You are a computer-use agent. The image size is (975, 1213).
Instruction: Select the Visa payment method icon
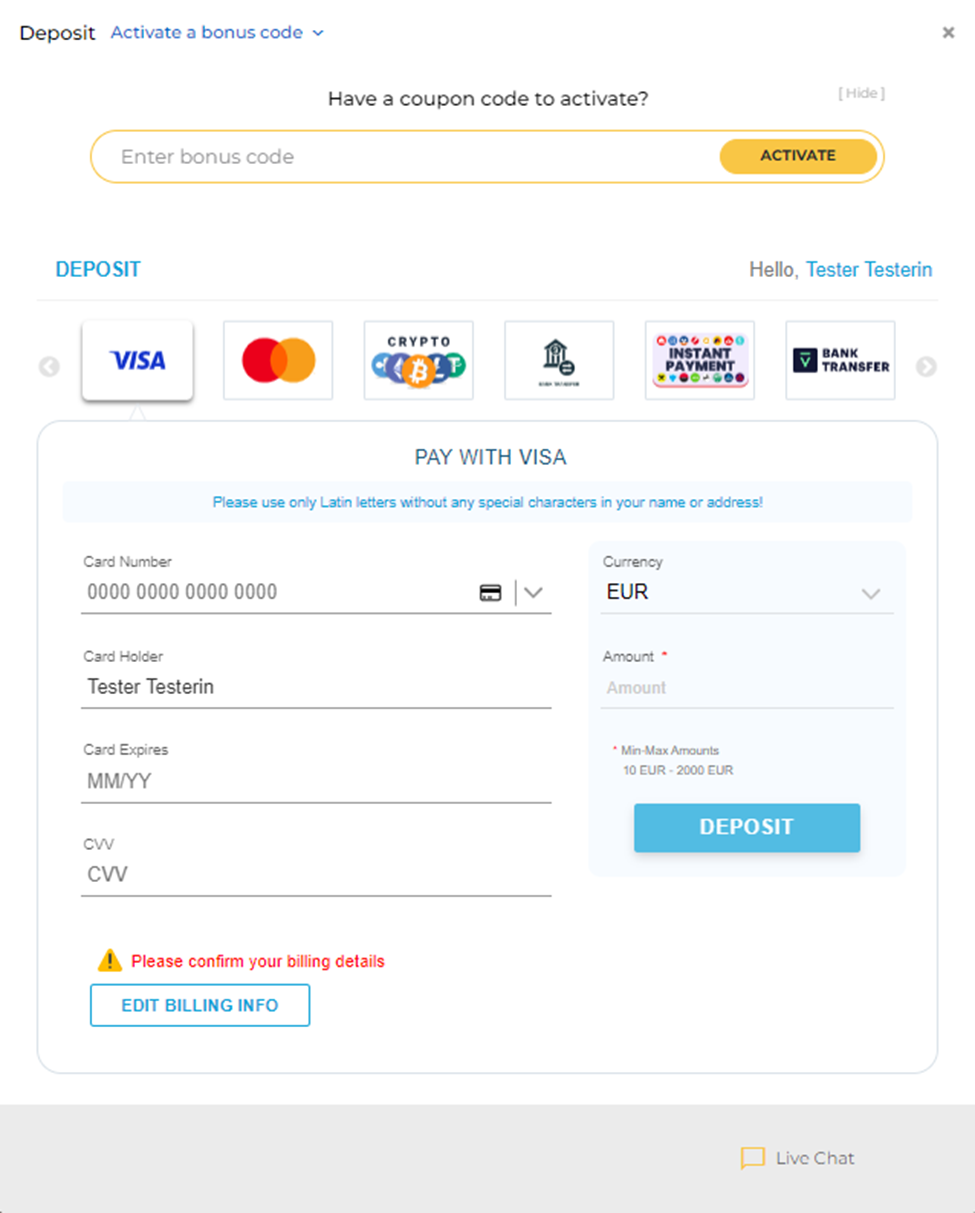pyautogui.click(x=137, y=360)
